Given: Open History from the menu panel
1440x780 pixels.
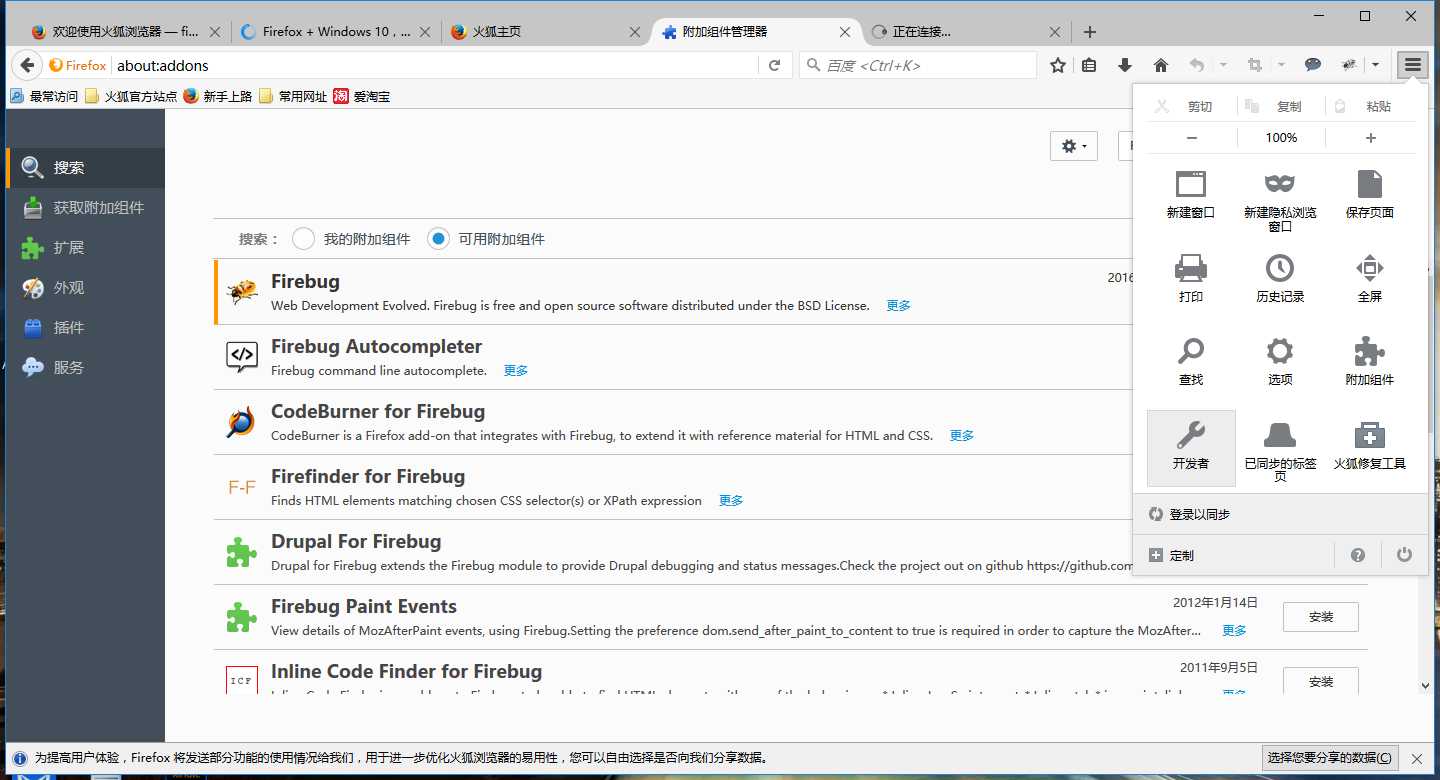Looking at the screenshot, I should [x=1280, y=279].
